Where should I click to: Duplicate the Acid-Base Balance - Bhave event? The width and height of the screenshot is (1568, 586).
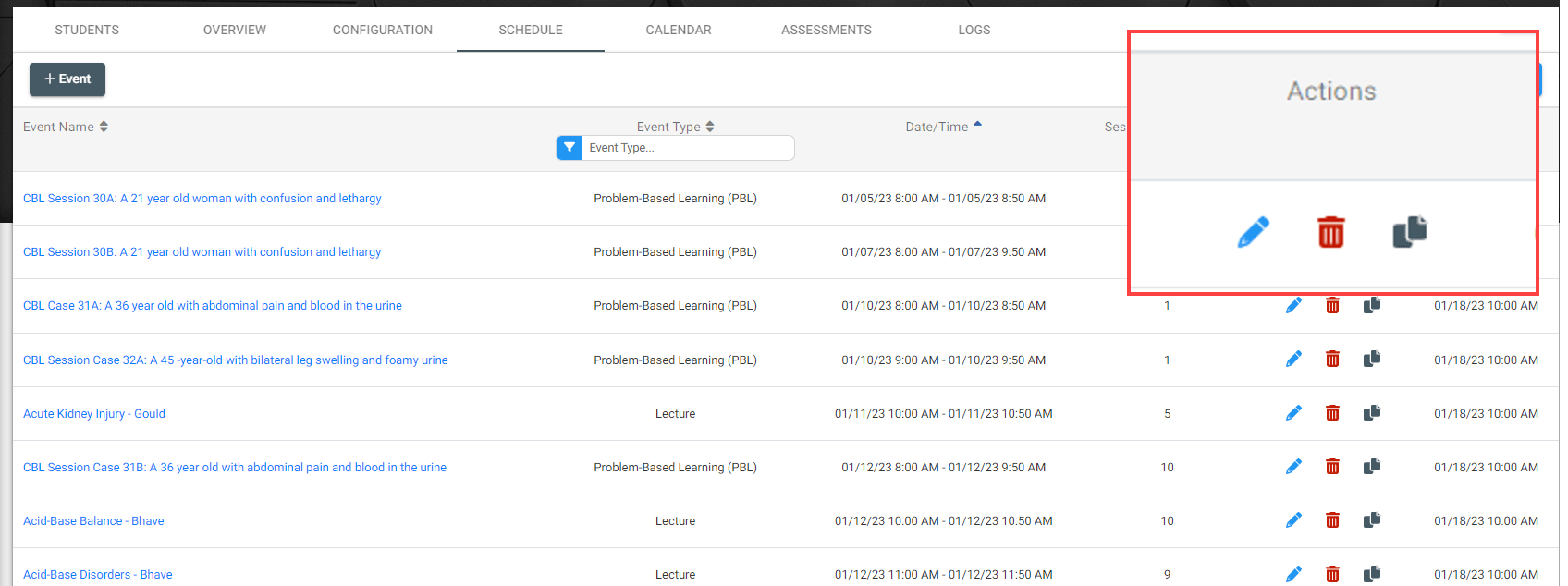1372,520
